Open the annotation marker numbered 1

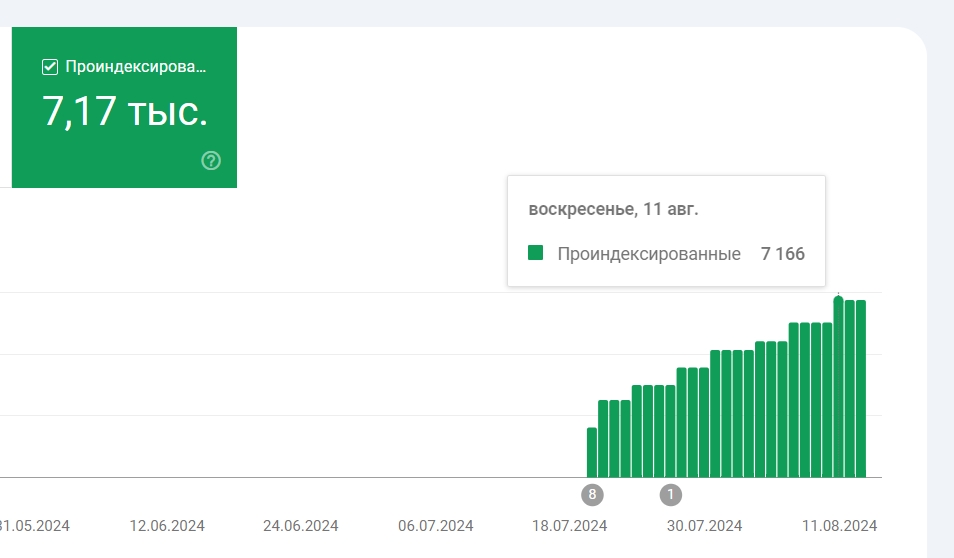pyautogui.click(x=670, y=494)
